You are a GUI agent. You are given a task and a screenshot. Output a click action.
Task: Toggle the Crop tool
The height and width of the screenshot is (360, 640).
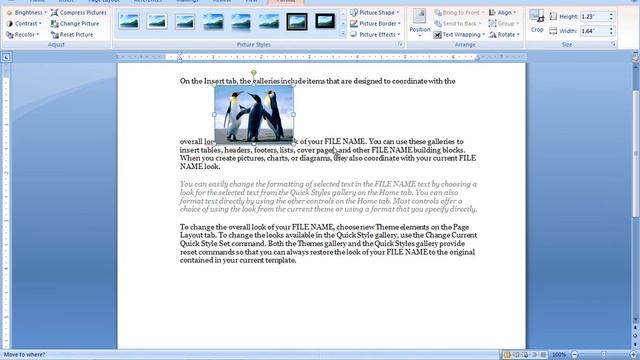pyautogui.click(x=537, y=21)
